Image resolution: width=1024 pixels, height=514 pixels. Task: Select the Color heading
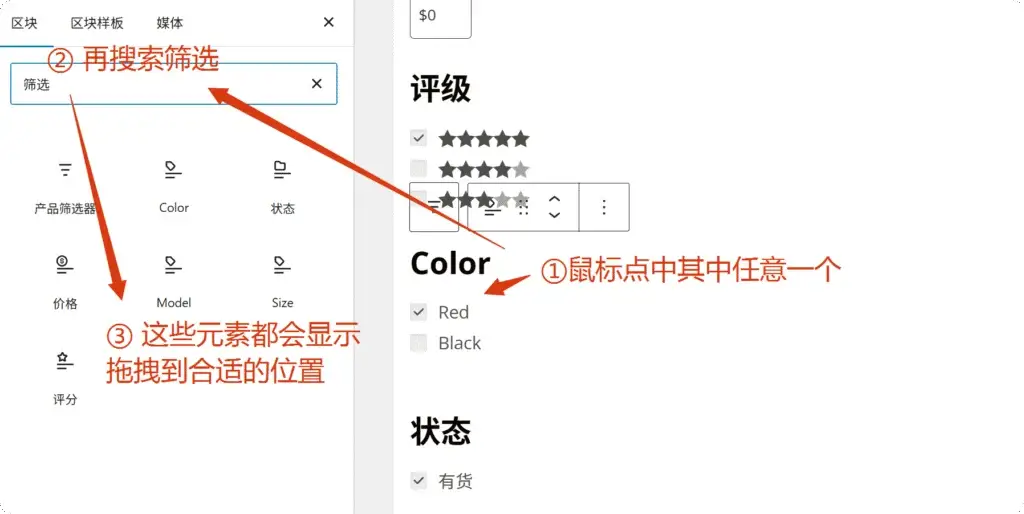tap(450, 264)
